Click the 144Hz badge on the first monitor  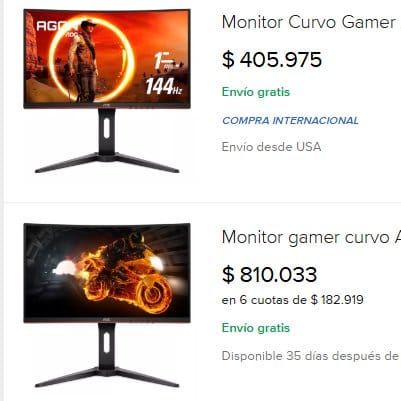pos(164,87)
